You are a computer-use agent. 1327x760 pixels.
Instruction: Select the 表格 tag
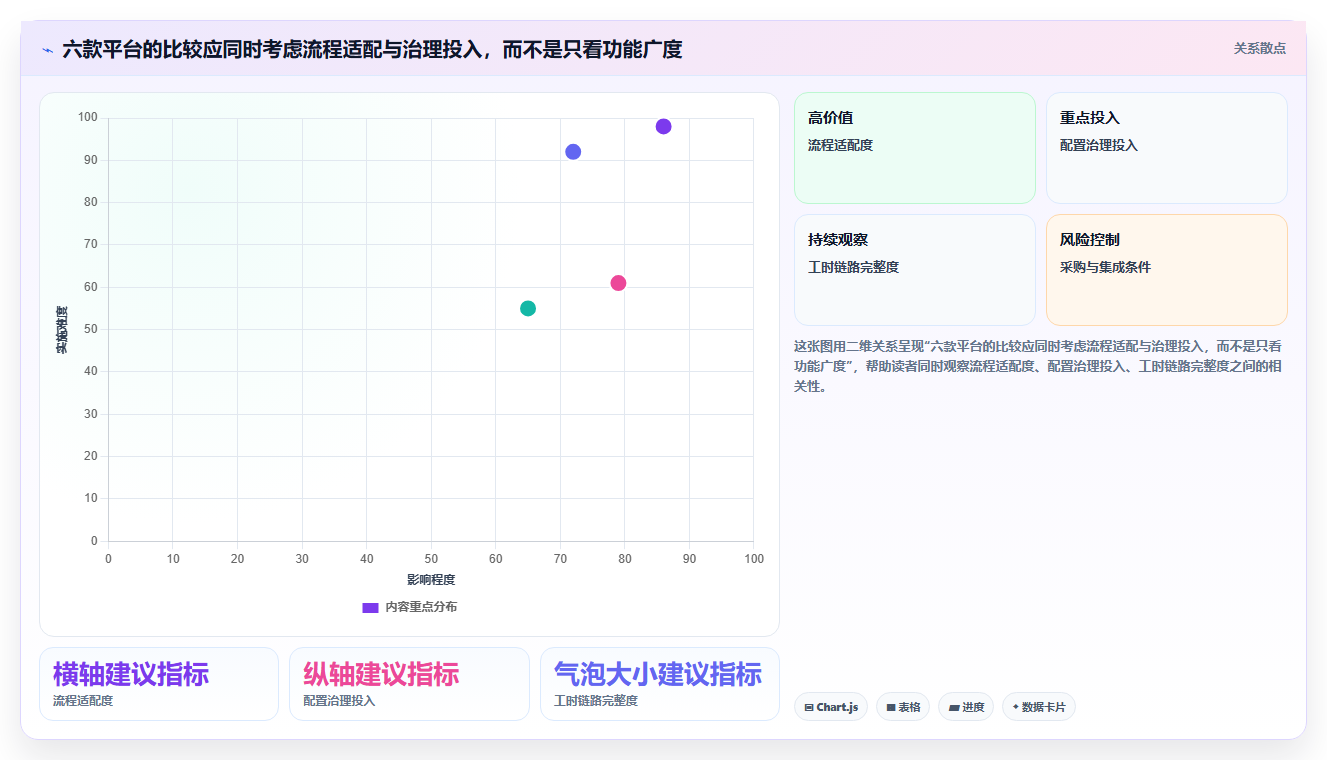[903, 707]
